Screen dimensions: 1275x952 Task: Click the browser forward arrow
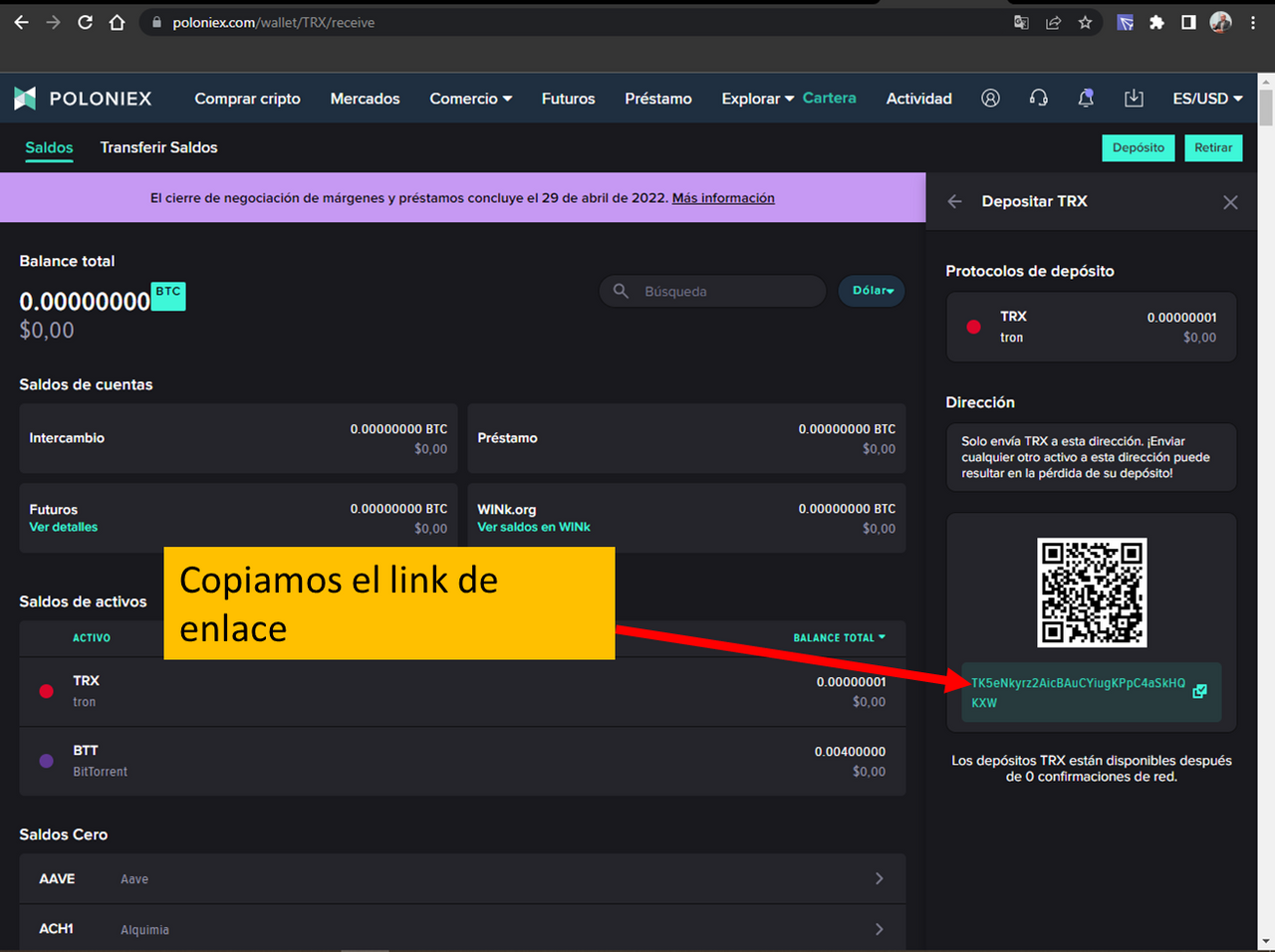pos(53,22)
